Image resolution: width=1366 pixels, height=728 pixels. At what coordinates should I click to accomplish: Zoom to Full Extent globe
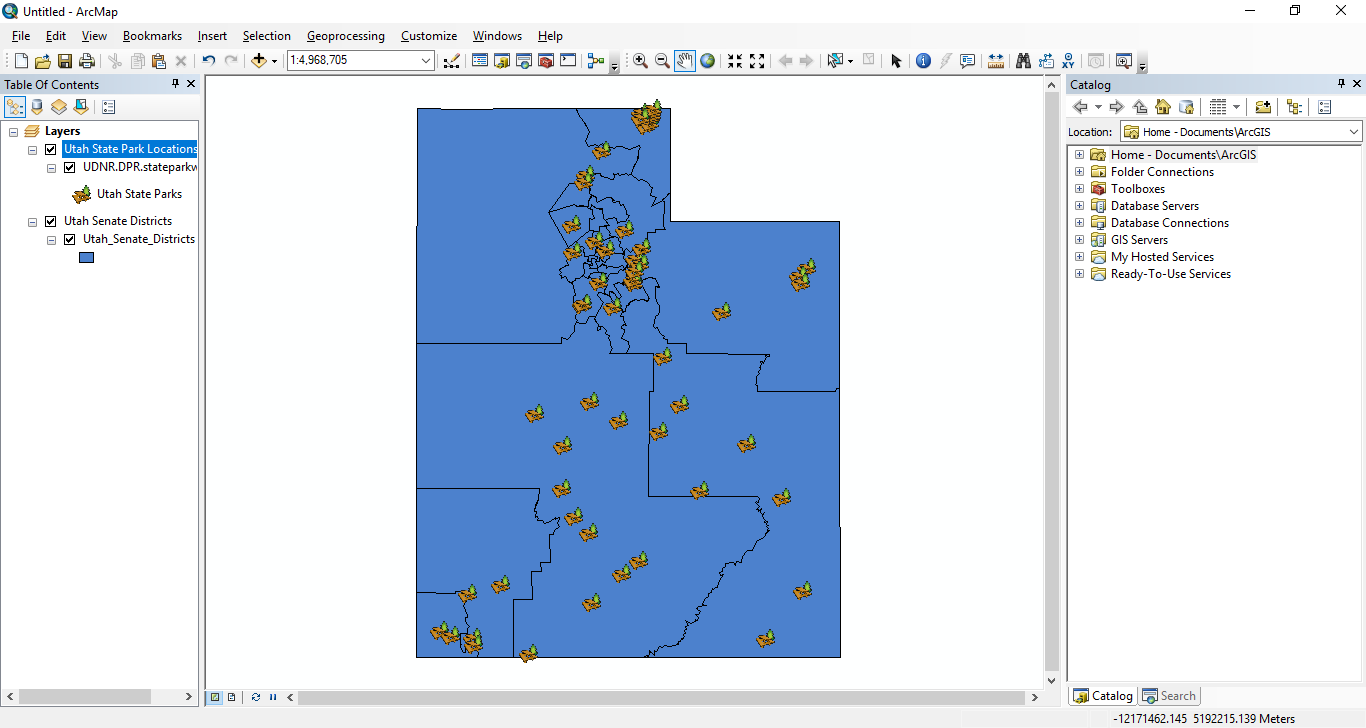708,61
